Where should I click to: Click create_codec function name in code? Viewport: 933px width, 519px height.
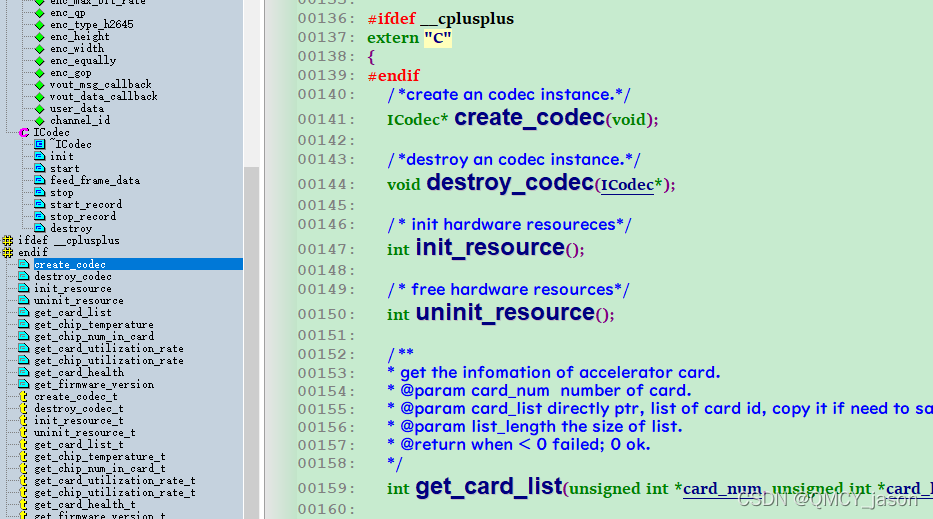(530, 118)
